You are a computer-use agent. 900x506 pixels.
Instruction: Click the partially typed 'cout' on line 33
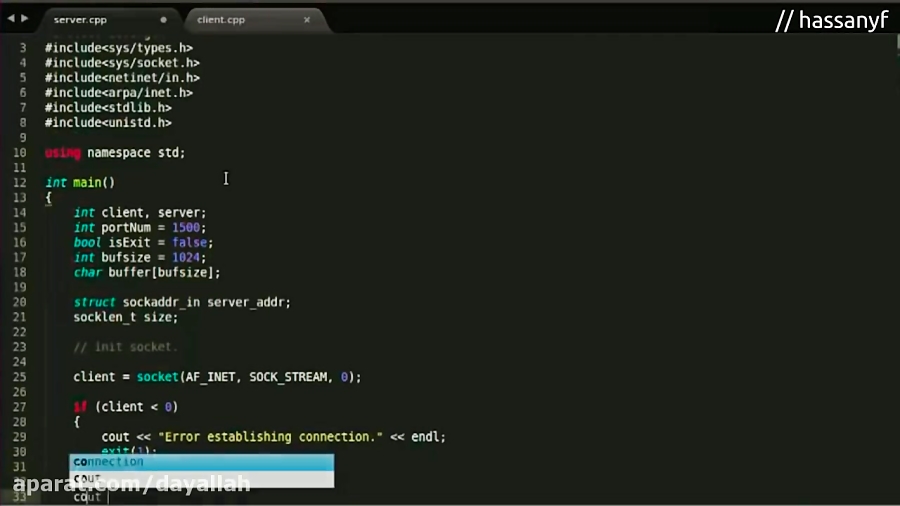click(x=87, y=497)
